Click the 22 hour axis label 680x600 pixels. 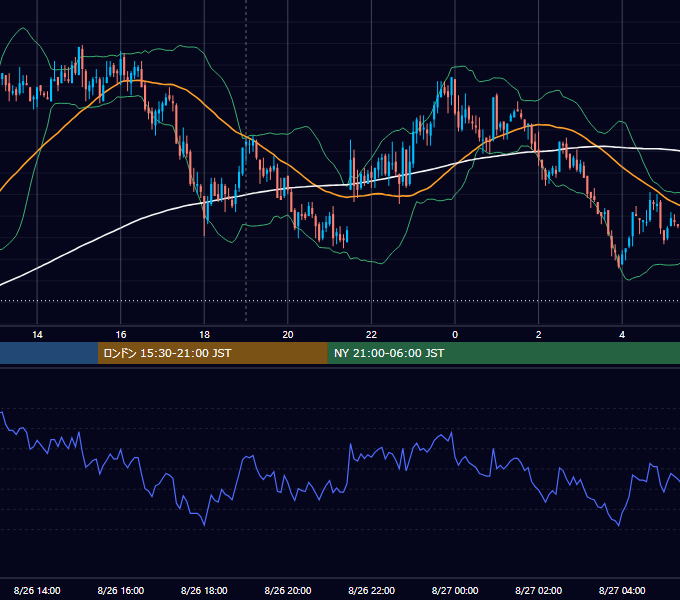coord(371,335)
